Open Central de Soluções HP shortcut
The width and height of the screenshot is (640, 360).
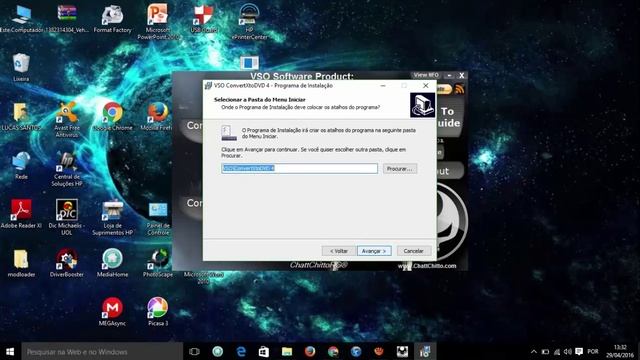coord(67,169)
